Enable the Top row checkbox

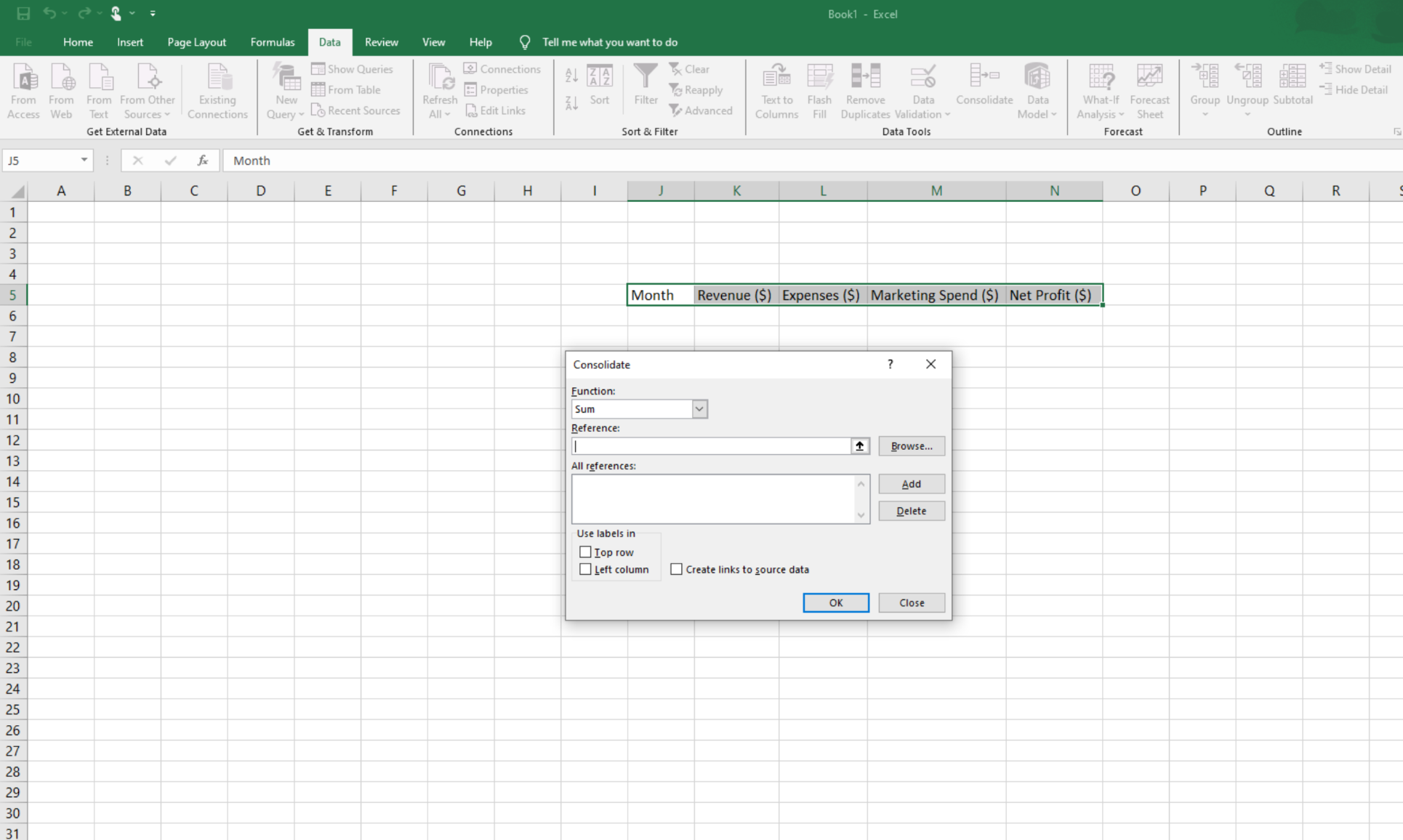coord(585,552)
